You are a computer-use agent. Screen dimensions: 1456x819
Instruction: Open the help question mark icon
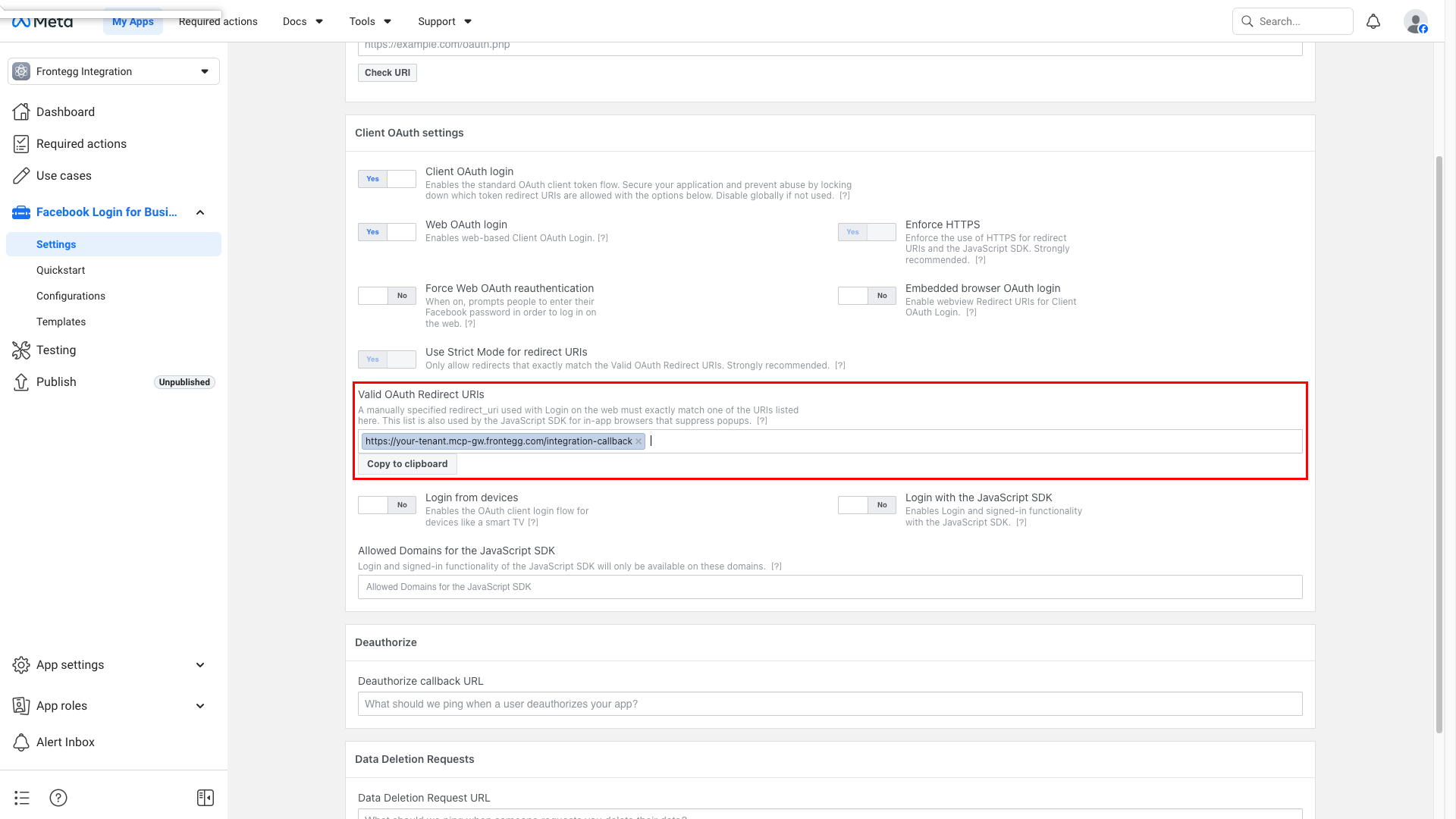58,798
